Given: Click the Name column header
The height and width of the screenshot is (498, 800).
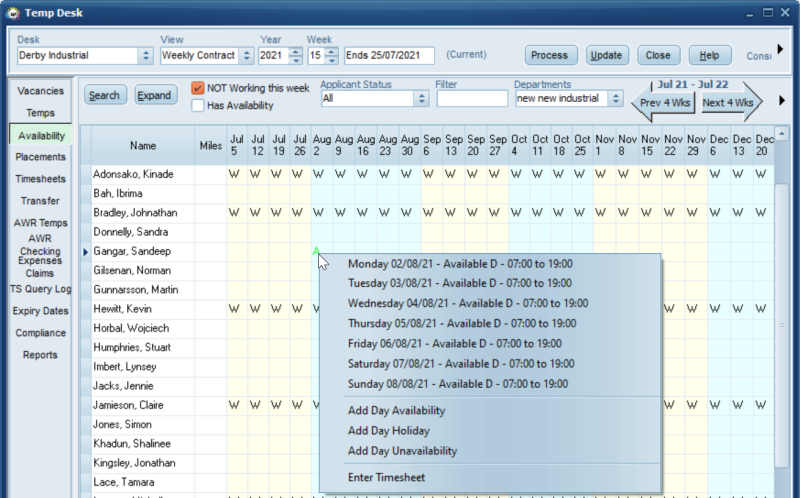Looking at the screenshot, I should (143, 146).
